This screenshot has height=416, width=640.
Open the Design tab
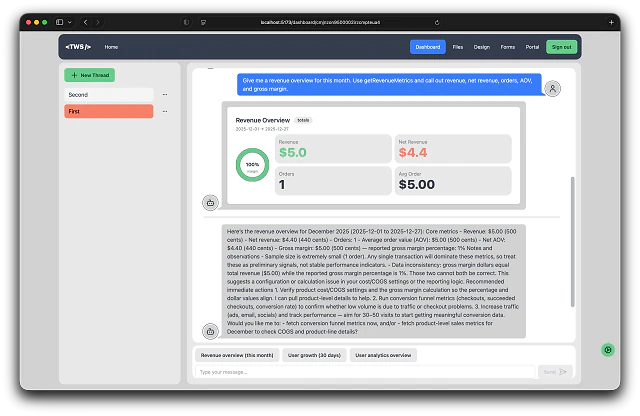tap(482, 47)
